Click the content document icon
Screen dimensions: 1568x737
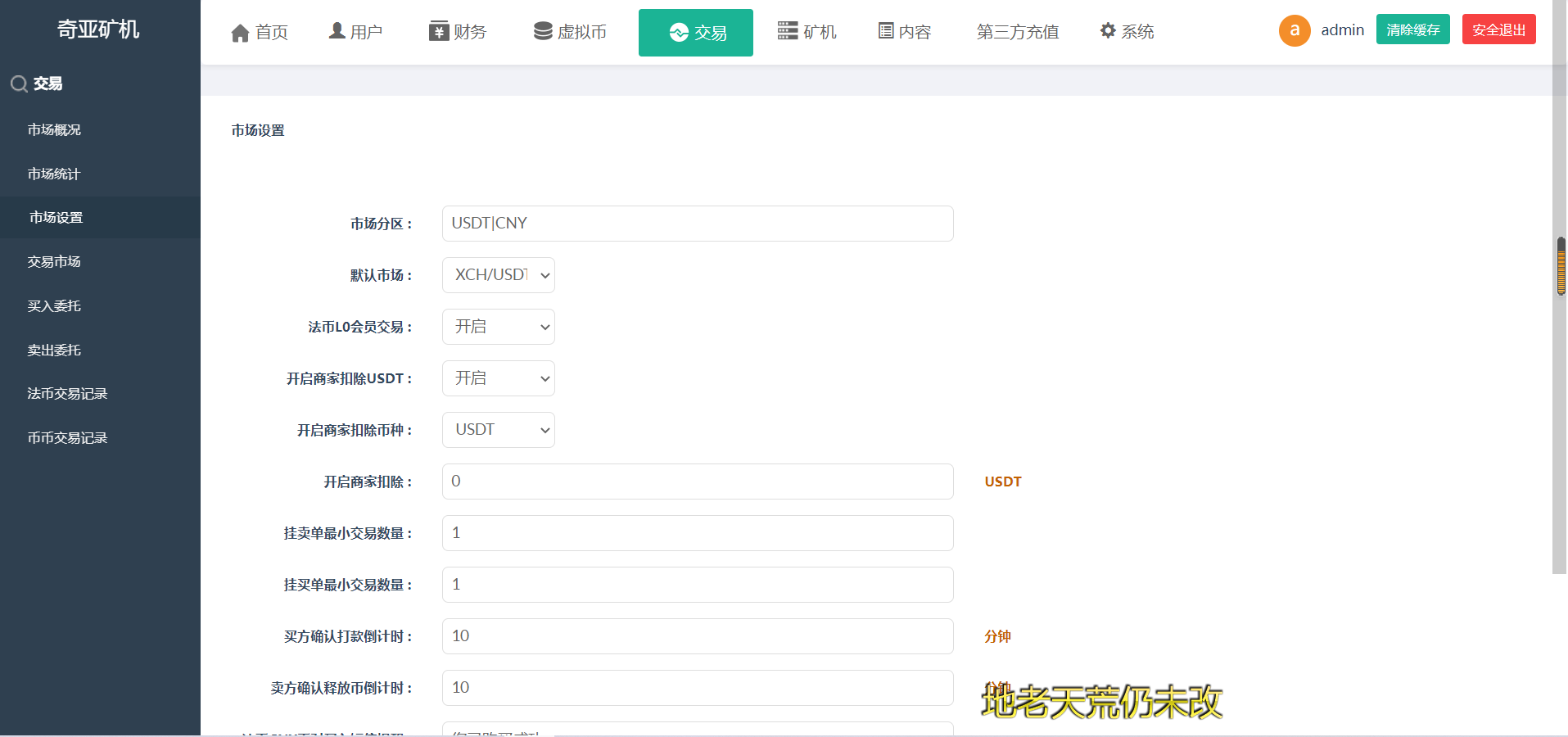(886, 31)
